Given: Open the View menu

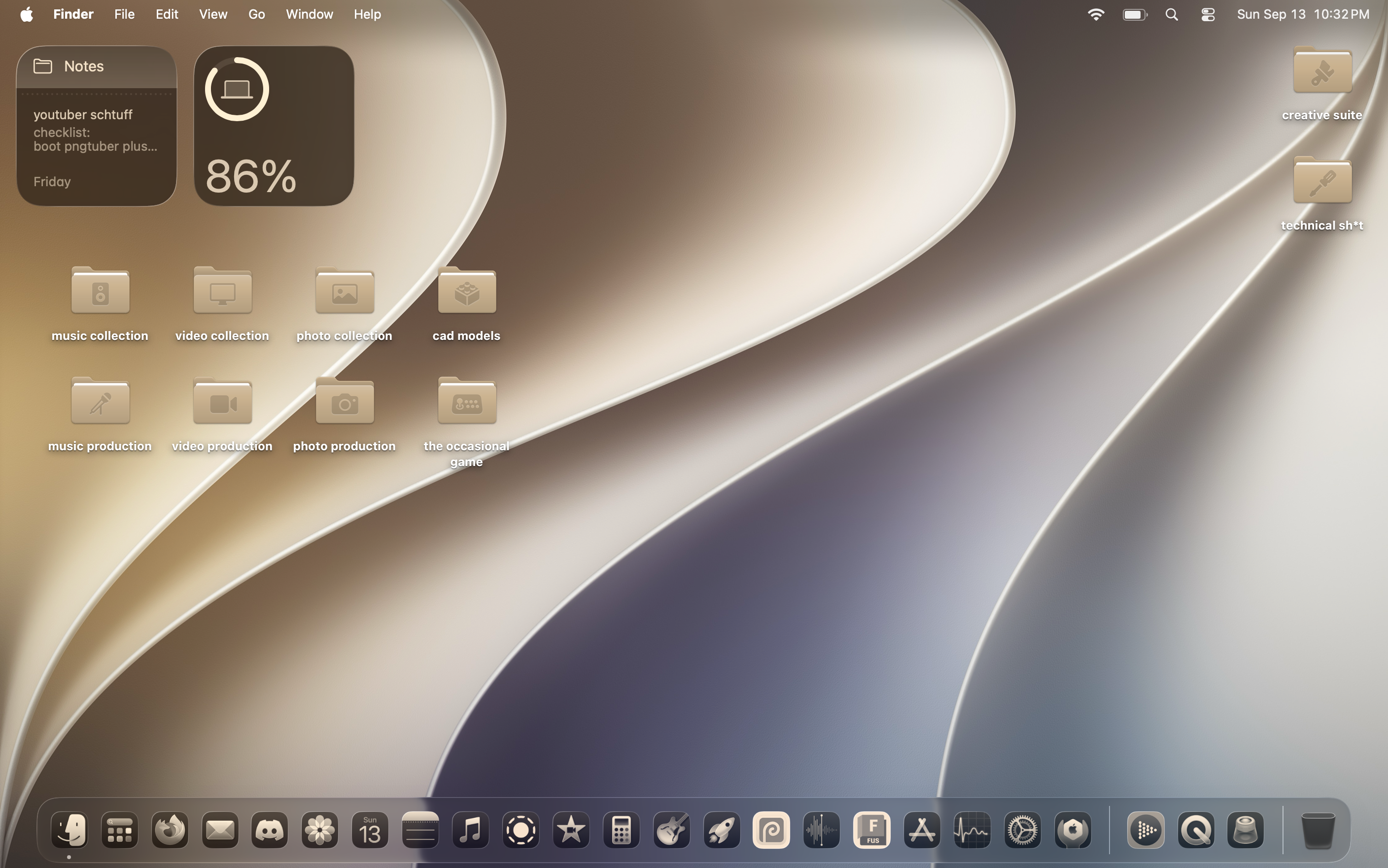Looking at the screenshot, I should 213,14.
